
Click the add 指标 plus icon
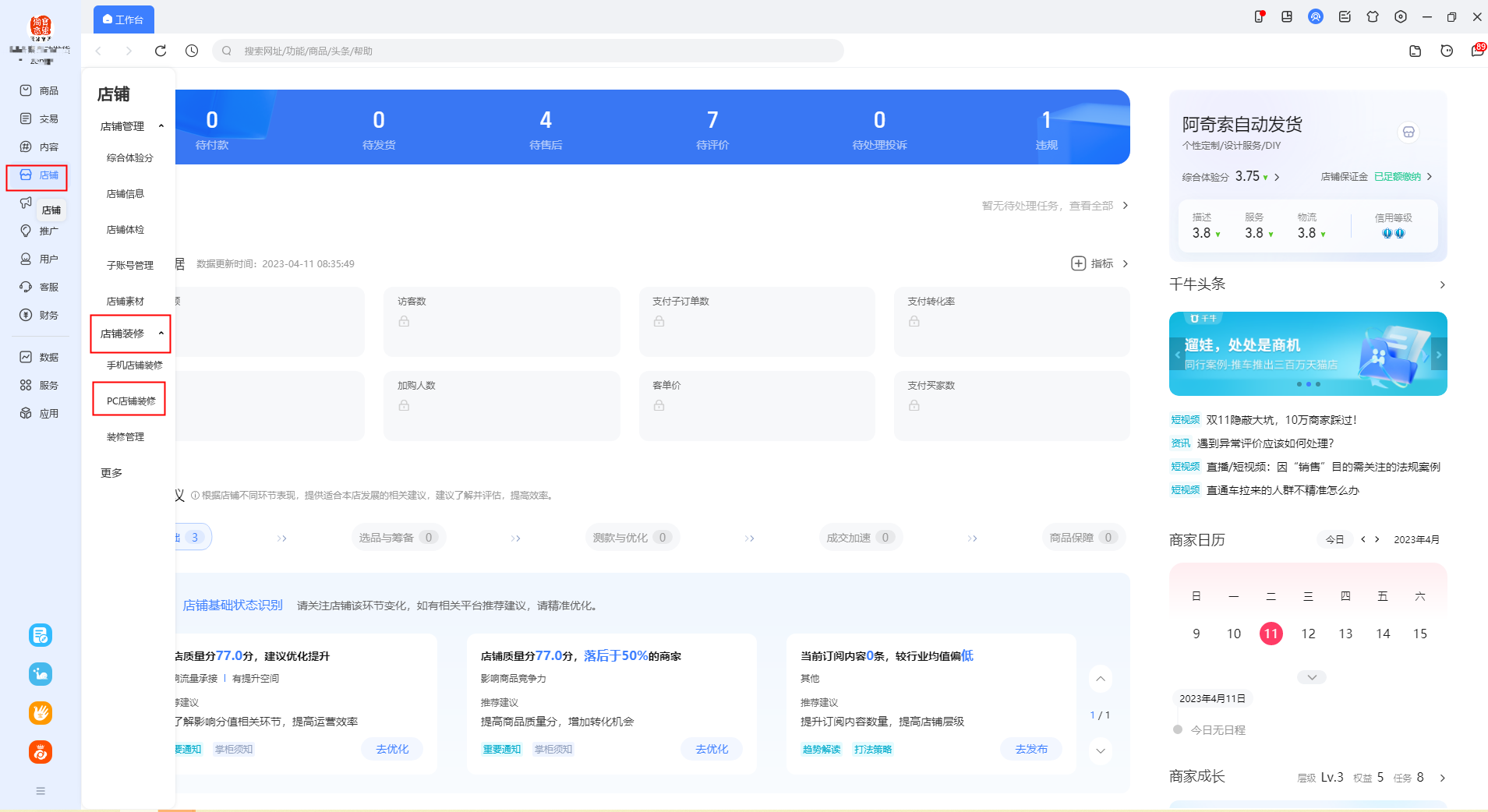pyautogui.click(x=1078, y=263)
